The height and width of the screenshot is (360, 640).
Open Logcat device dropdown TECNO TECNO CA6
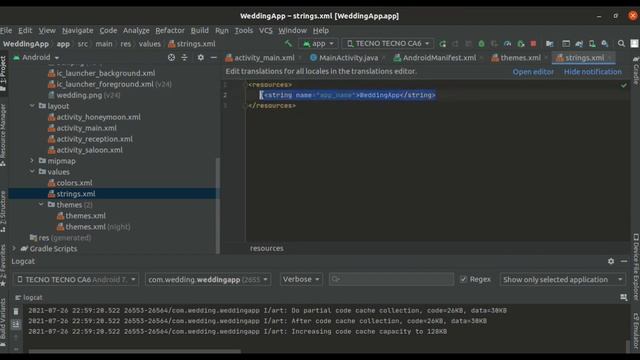(x=76, y=280)
